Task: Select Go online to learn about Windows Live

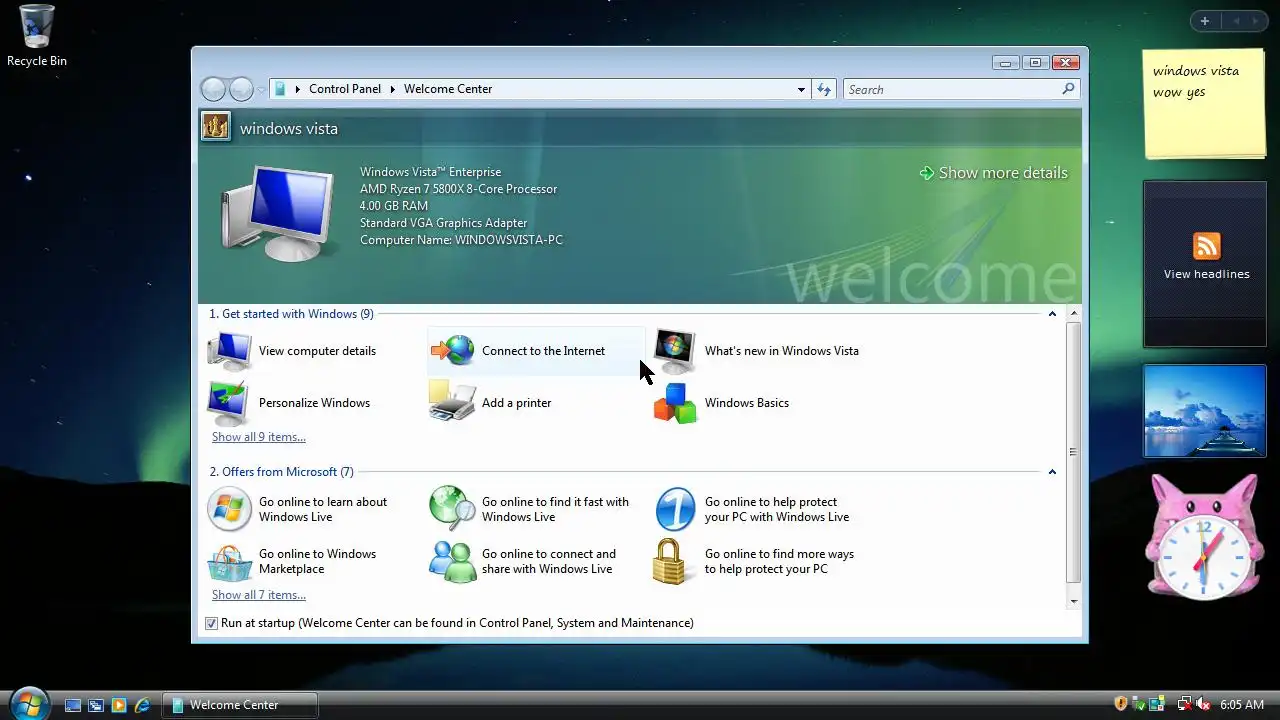Action: [298, 509]
